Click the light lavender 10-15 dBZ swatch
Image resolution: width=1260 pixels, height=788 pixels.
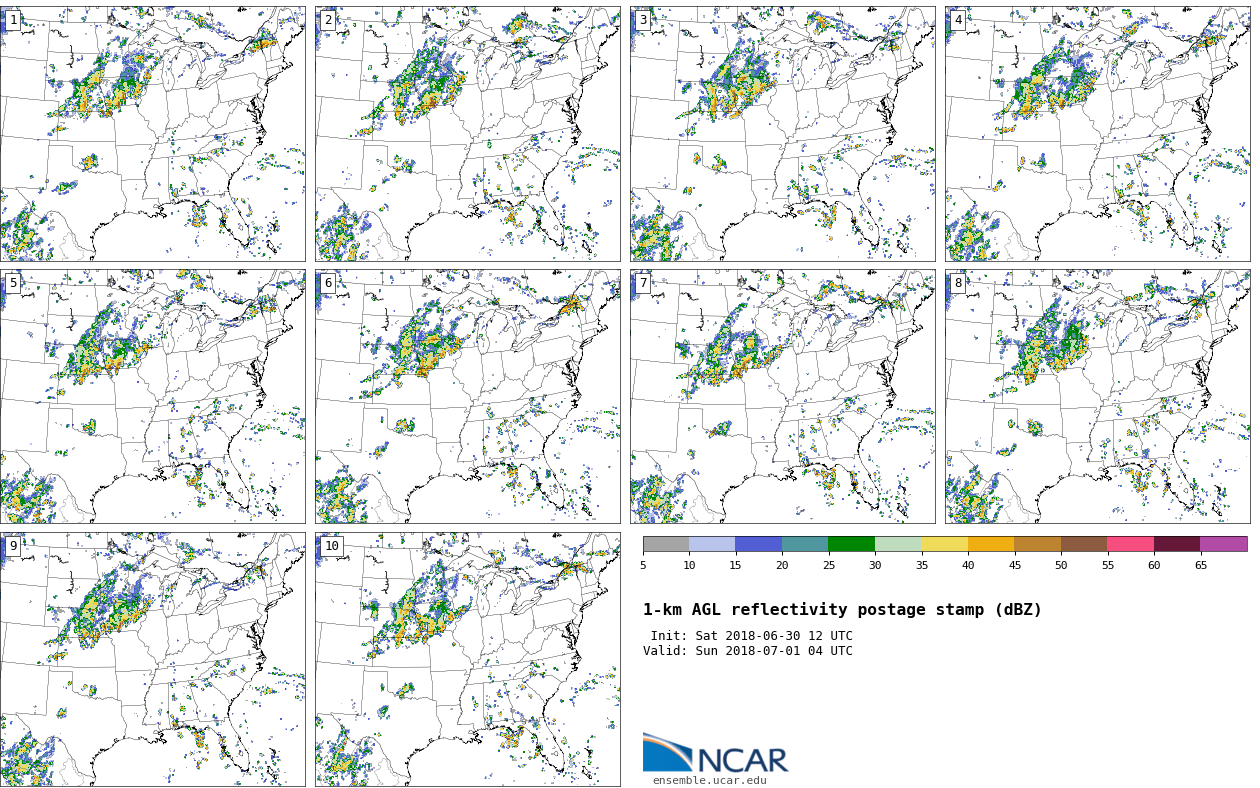[x=712, y=544]
